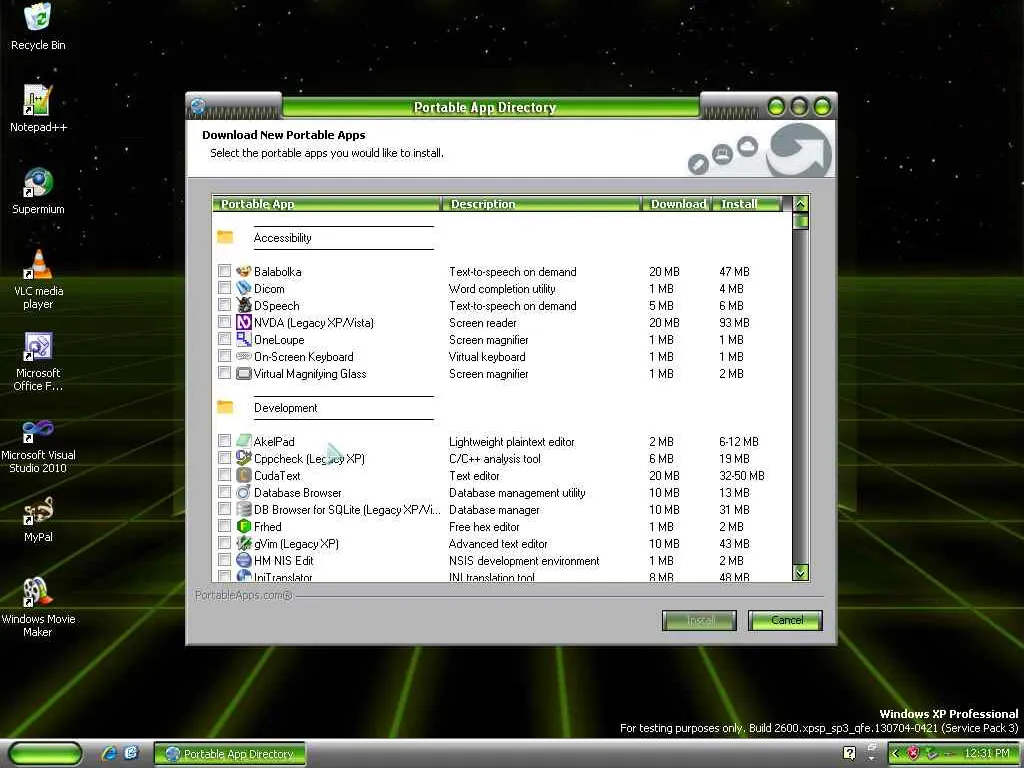This screenshot has width=1024, height=768.
Task: Open the help icon in system tray
Action: [x=849, y=753]
